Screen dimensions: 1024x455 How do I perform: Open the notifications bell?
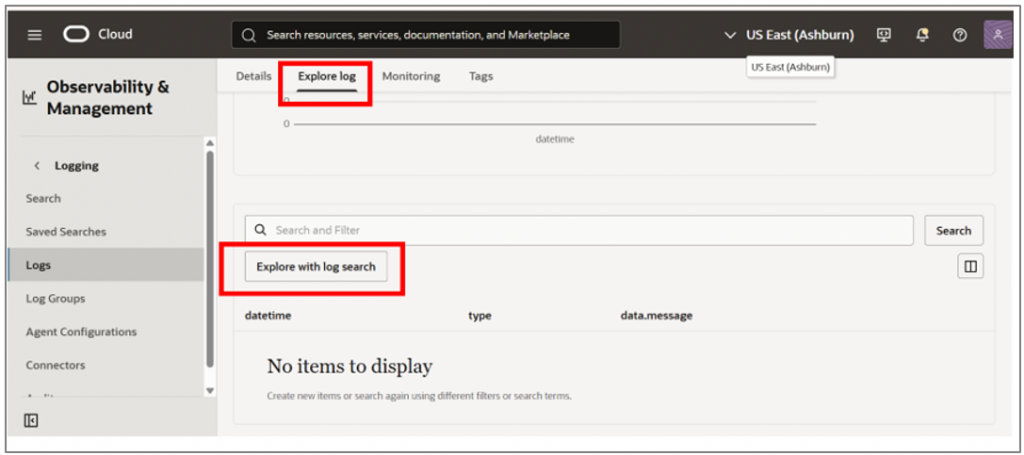point(922,35)
